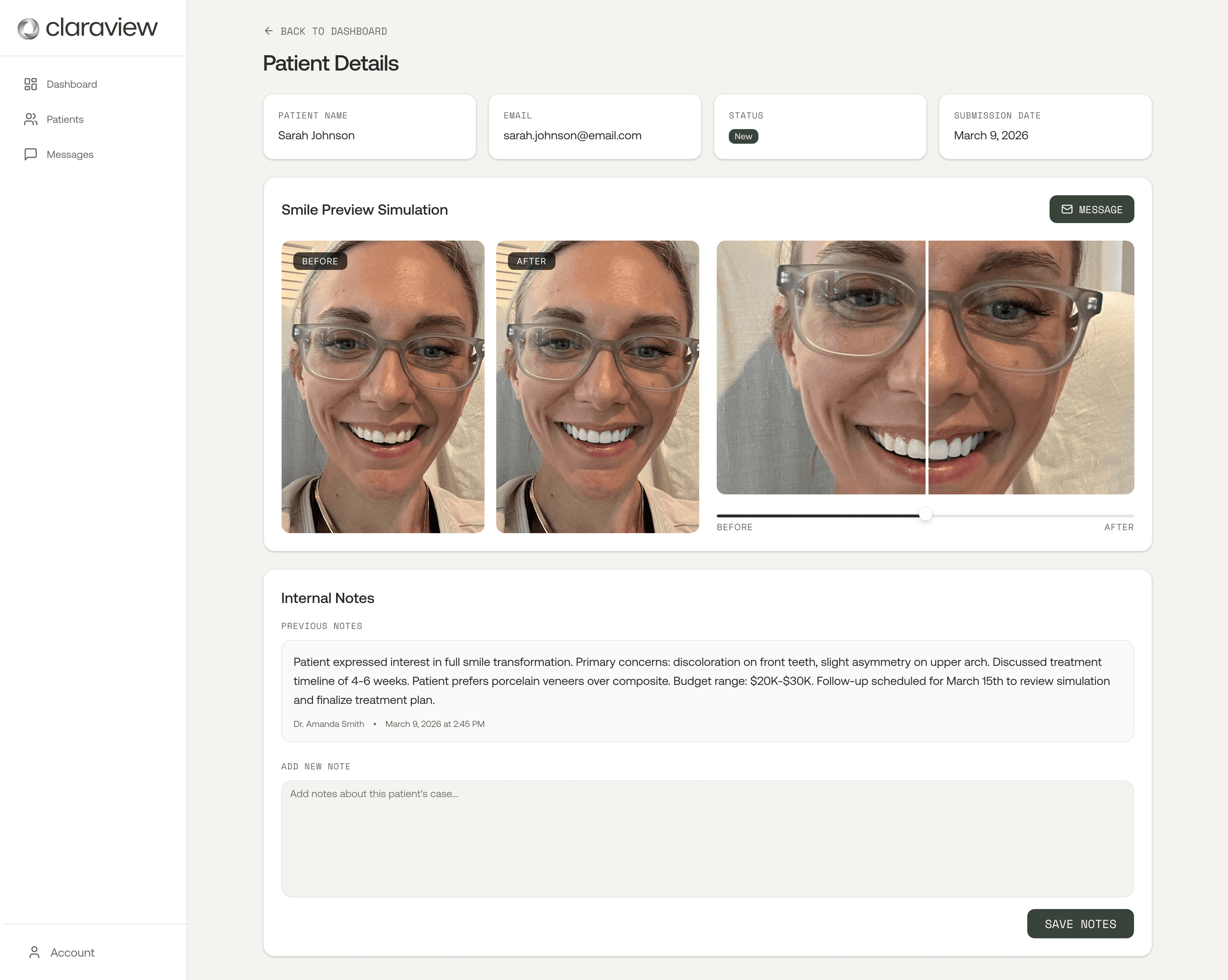Focus the Add New Note text area
Screen dimensions: 1228x980
click(x=707, y=838)
